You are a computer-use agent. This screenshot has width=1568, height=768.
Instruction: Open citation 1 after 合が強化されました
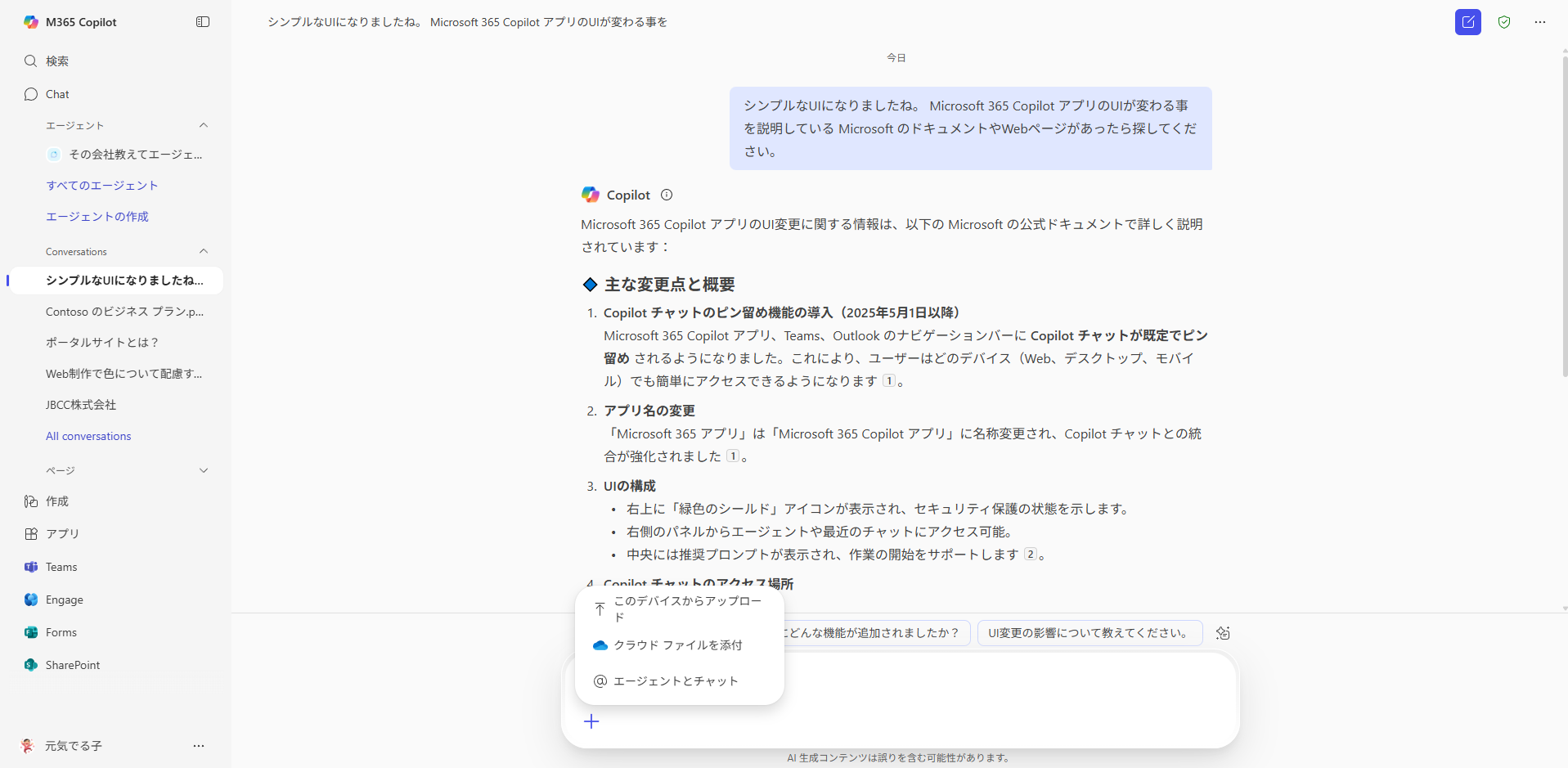(x=733, y=456)
